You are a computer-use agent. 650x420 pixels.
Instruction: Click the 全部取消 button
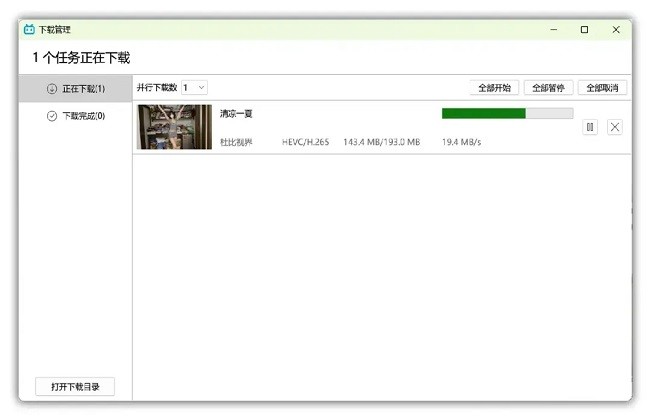pyautogui.click(x=602, y=88)
